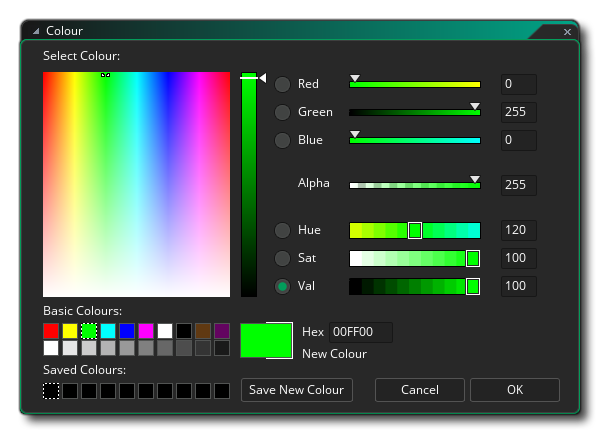Click the Blue slider track
Screen dimensions: 600x434
point(415,140)
